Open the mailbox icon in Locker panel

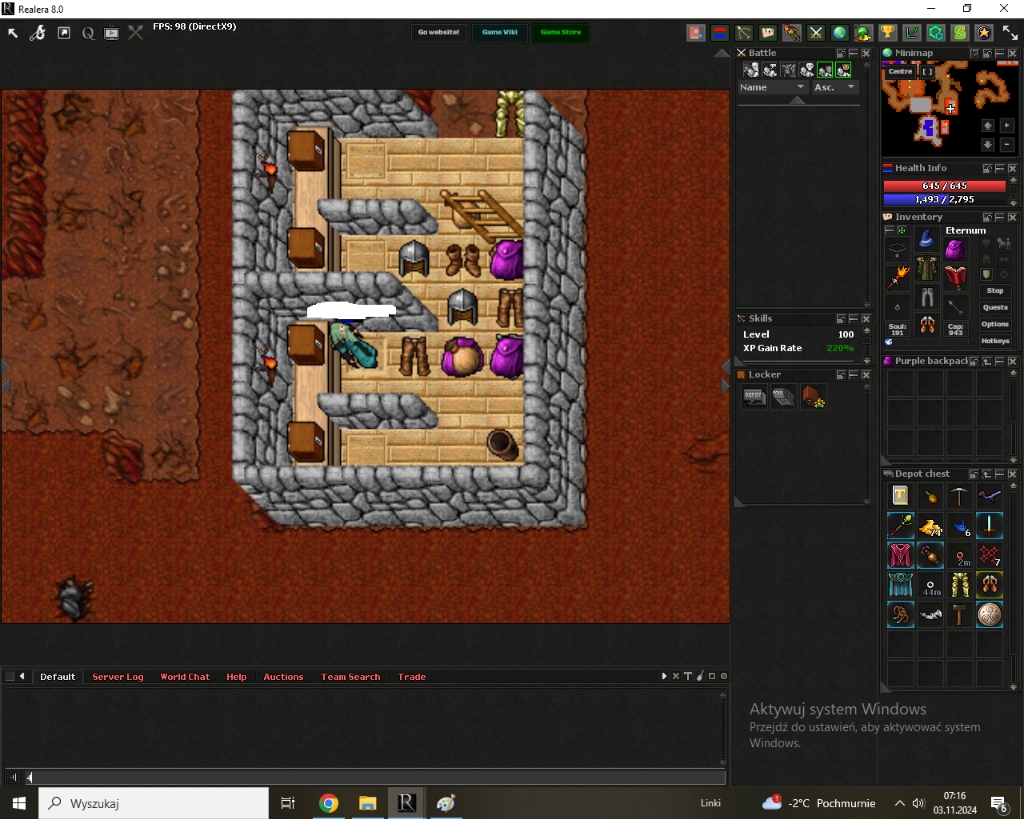point(783,396)
